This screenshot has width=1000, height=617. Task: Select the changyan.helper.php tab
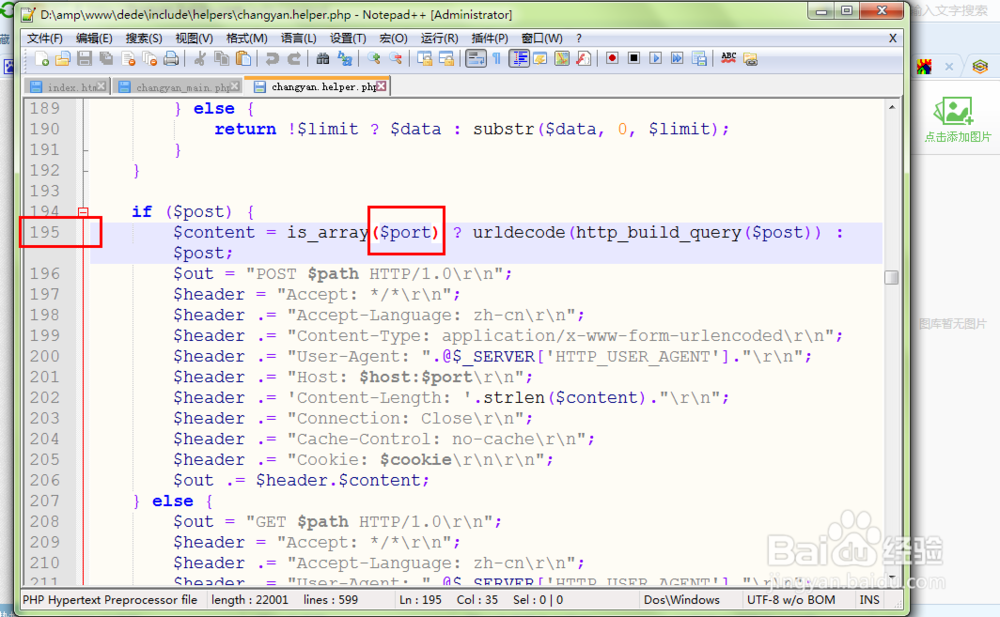point(317,86)
